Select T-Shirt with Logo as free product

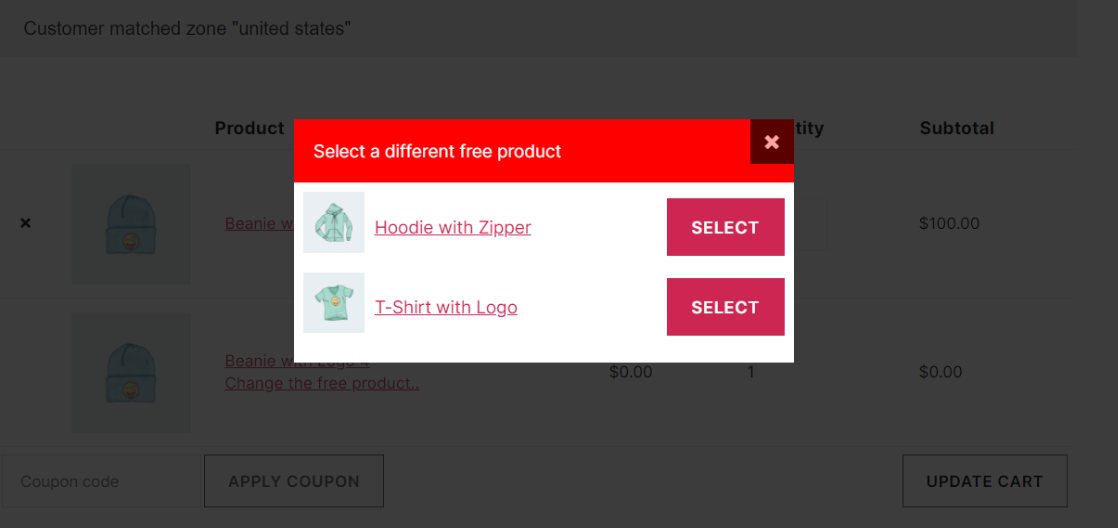(x=725, y=307)
